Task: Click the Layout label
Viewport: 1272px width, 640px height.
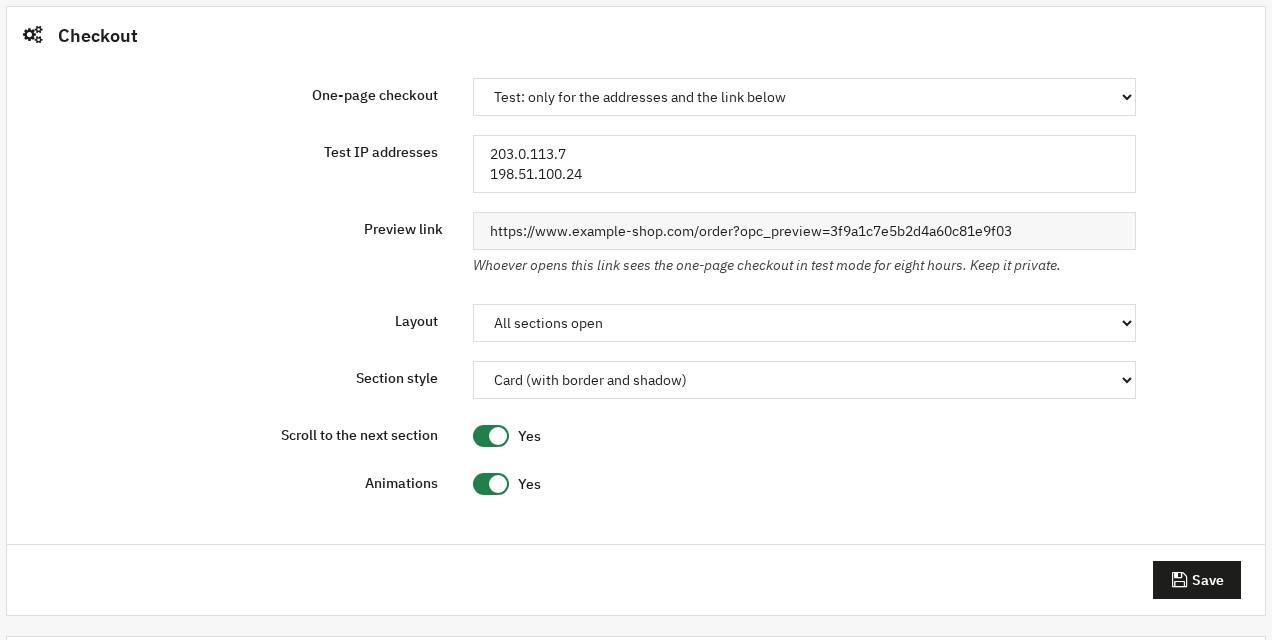Action: coord(416,322)
